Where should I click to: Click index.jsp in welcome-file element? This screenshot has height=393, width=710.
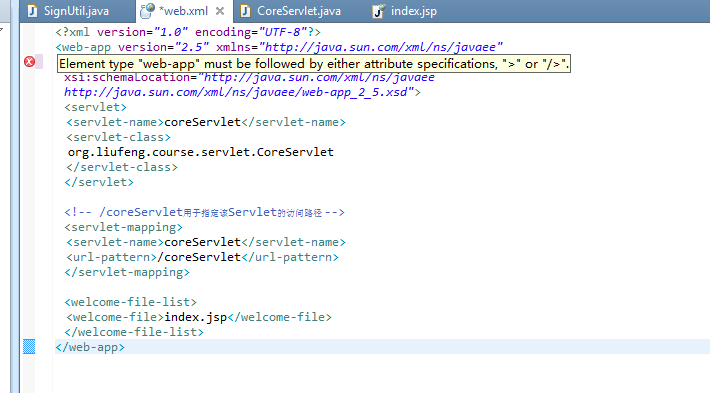point(196,317)
